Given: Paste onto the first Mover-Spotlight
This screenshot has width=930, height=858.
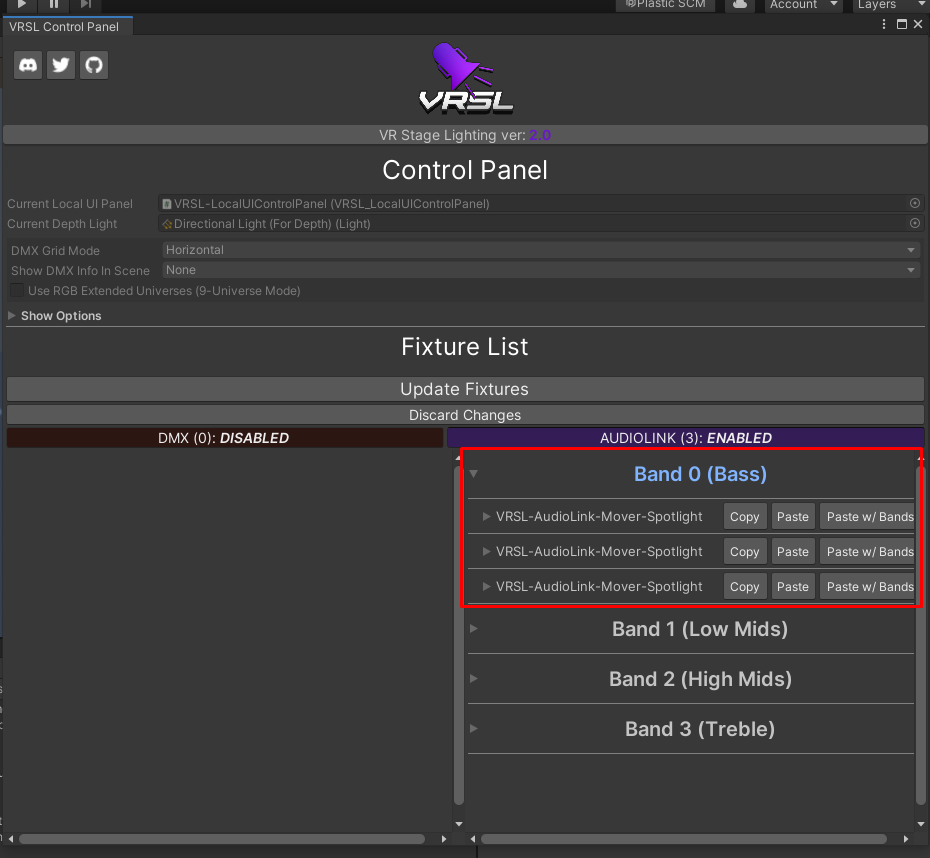Looking at the screenshot, I should (793, 516).
